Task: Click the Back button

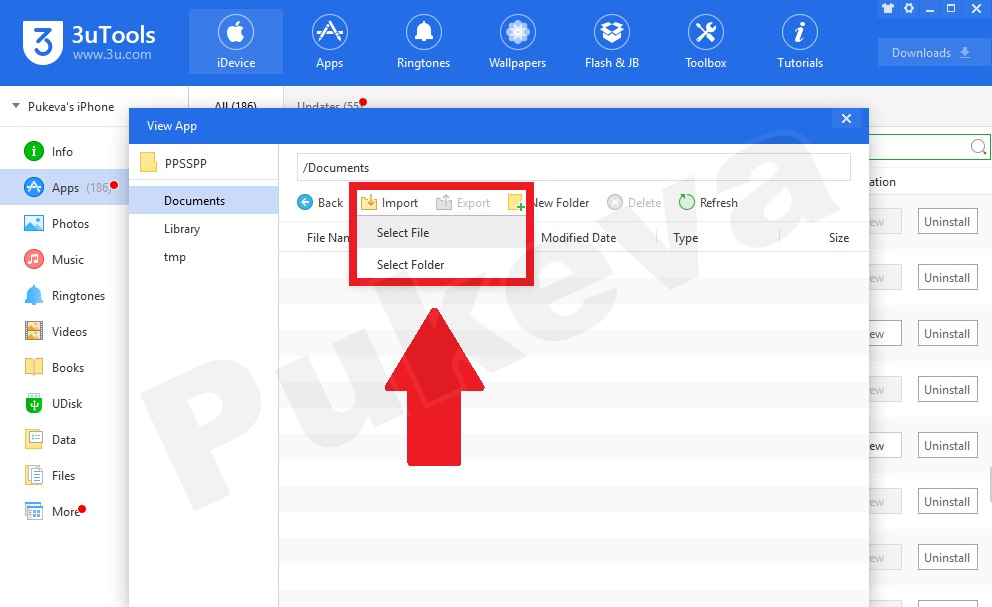Action: (x=320, y=203)
